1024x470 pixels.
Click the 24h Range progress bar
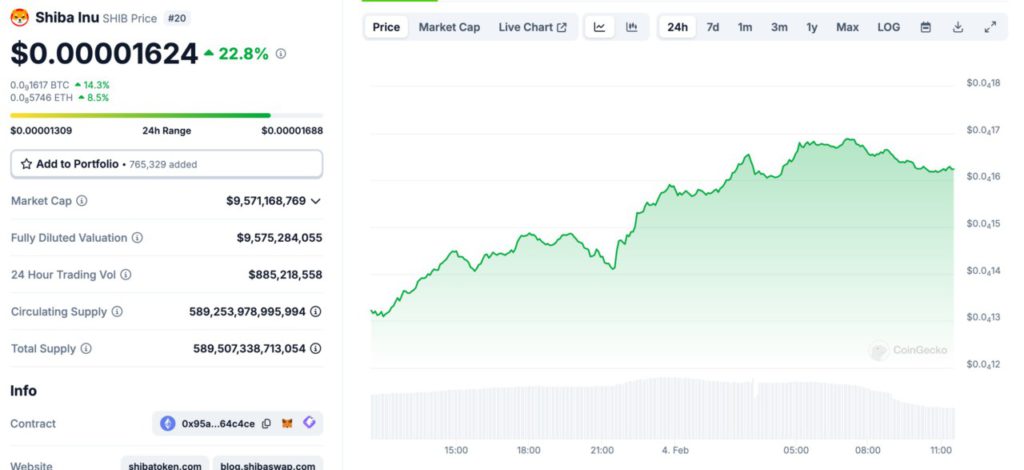[x=166, y=116]
